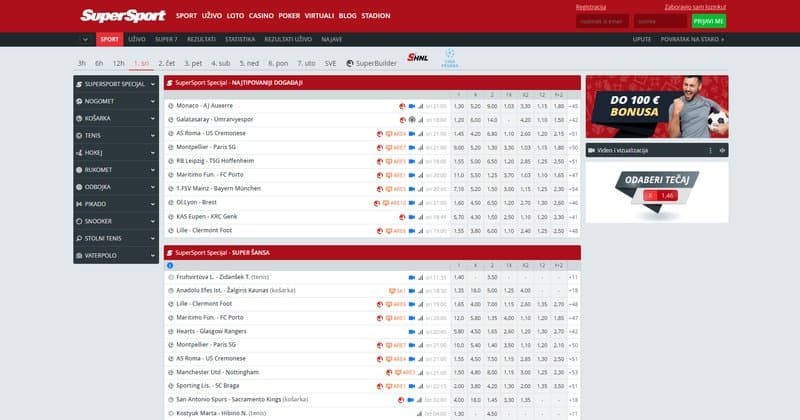Select odds 14,0 for Galatasaray - Umraniyespor
Screen dimensions: 800x420
tap(492, 120)
